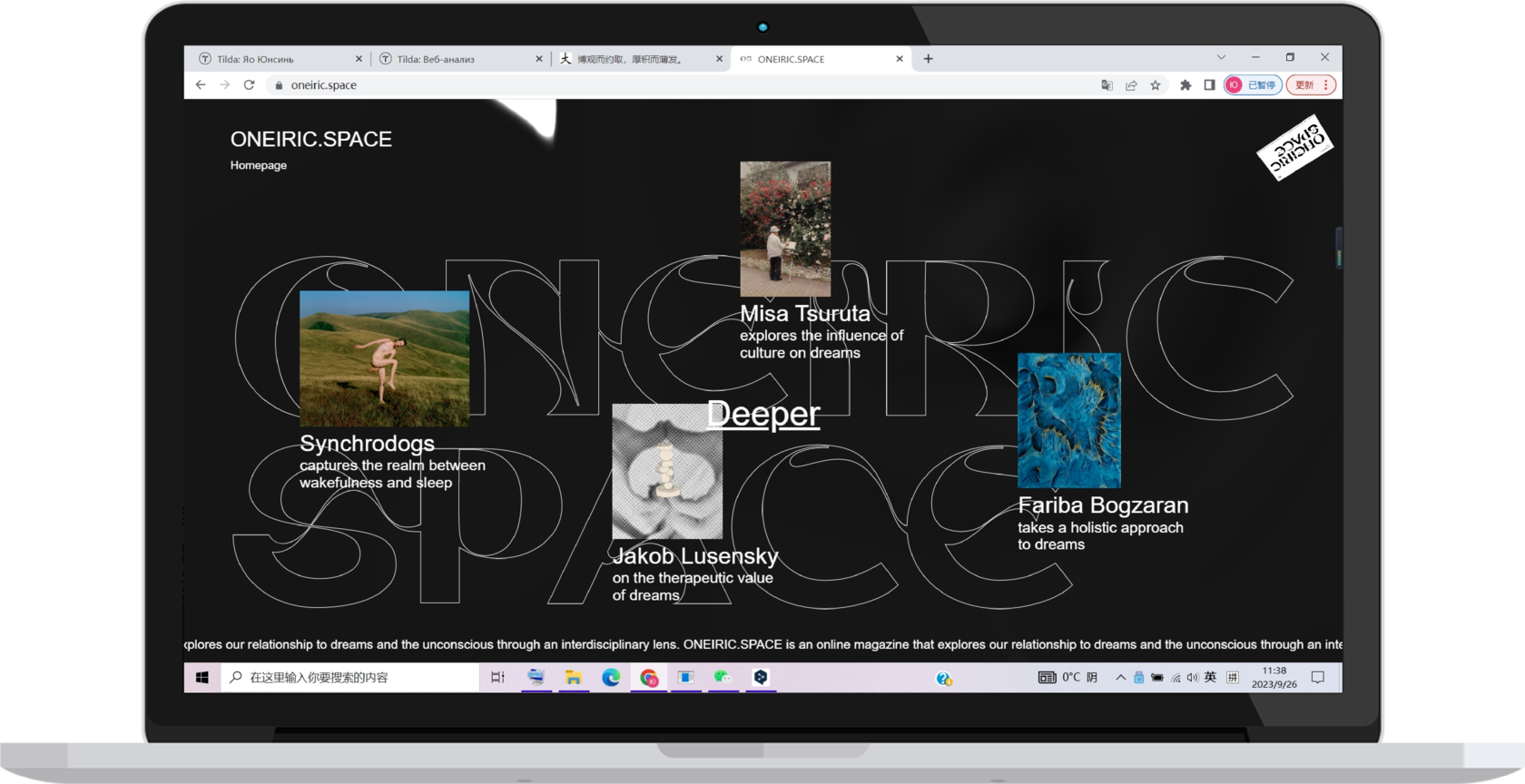Reload the oneiric.space page

249,85
